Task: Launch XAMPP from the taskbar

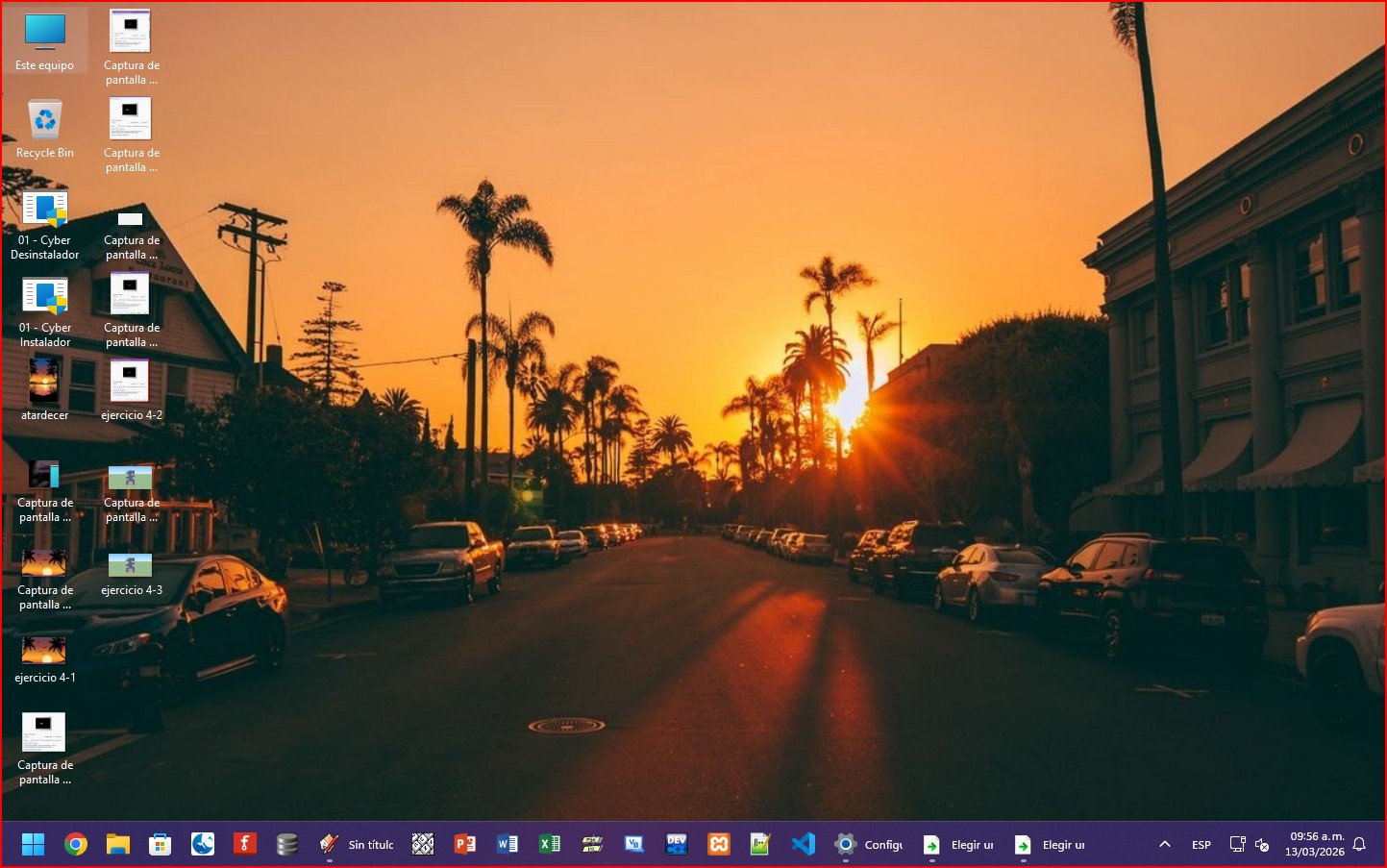Action: pyautogui.click(x=719, y=844)
